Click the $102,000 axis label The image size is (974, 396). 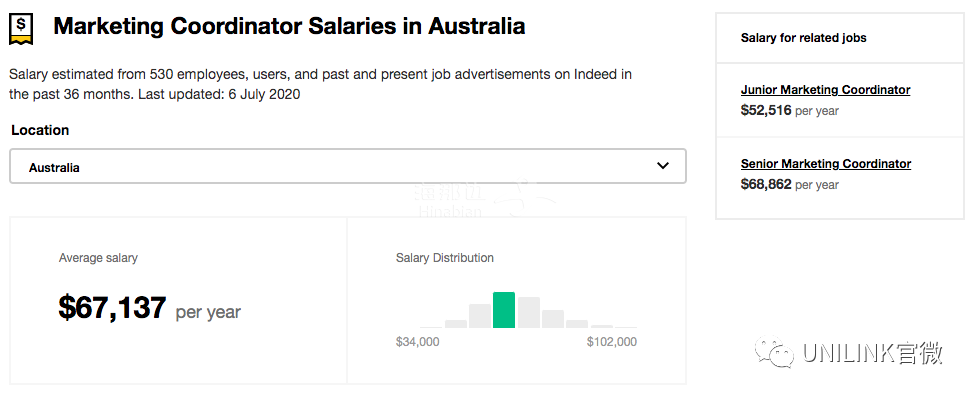(612, 342)
